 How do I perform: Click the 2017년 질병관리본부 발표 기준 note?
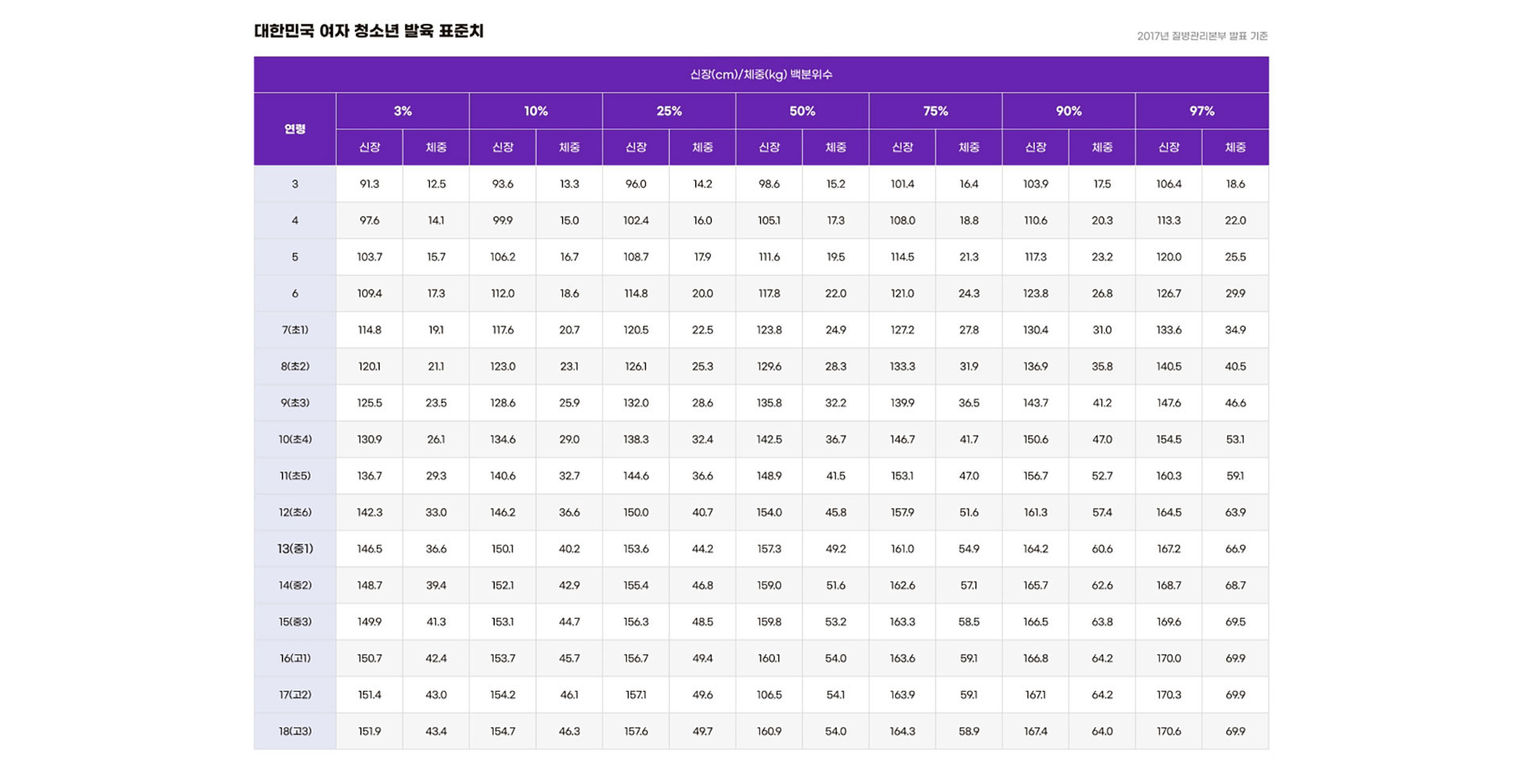[x=1202, y=36]
